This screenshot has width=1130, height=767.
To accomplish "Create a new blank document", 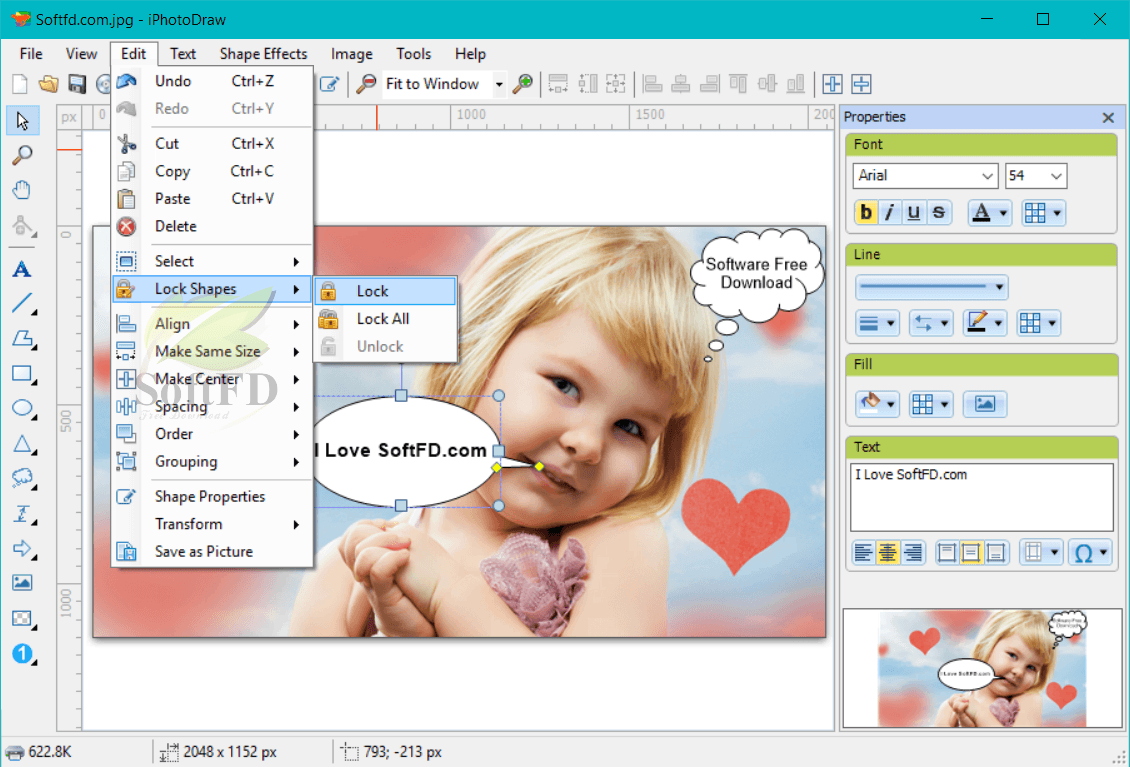I will pos(19,84).
